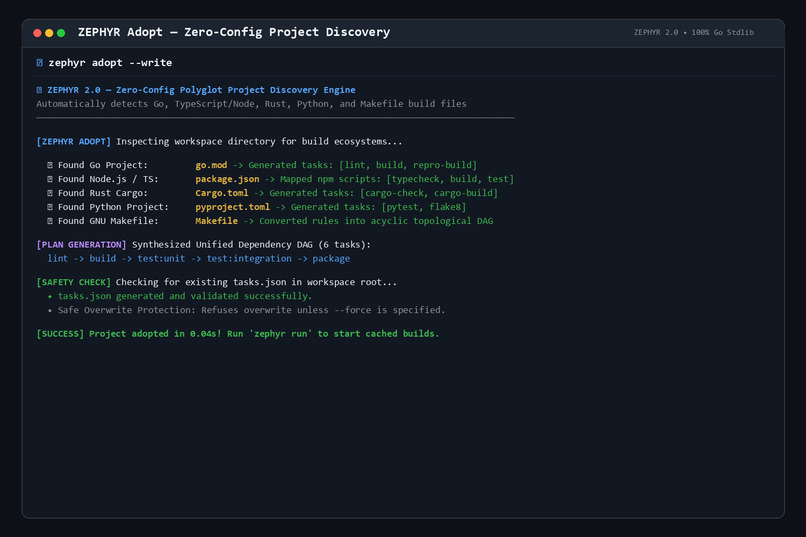This screenshot has height=537, width=806.
Task: Click the '[SAFETY CHECK]' tag
Action: tap(74, 282)
